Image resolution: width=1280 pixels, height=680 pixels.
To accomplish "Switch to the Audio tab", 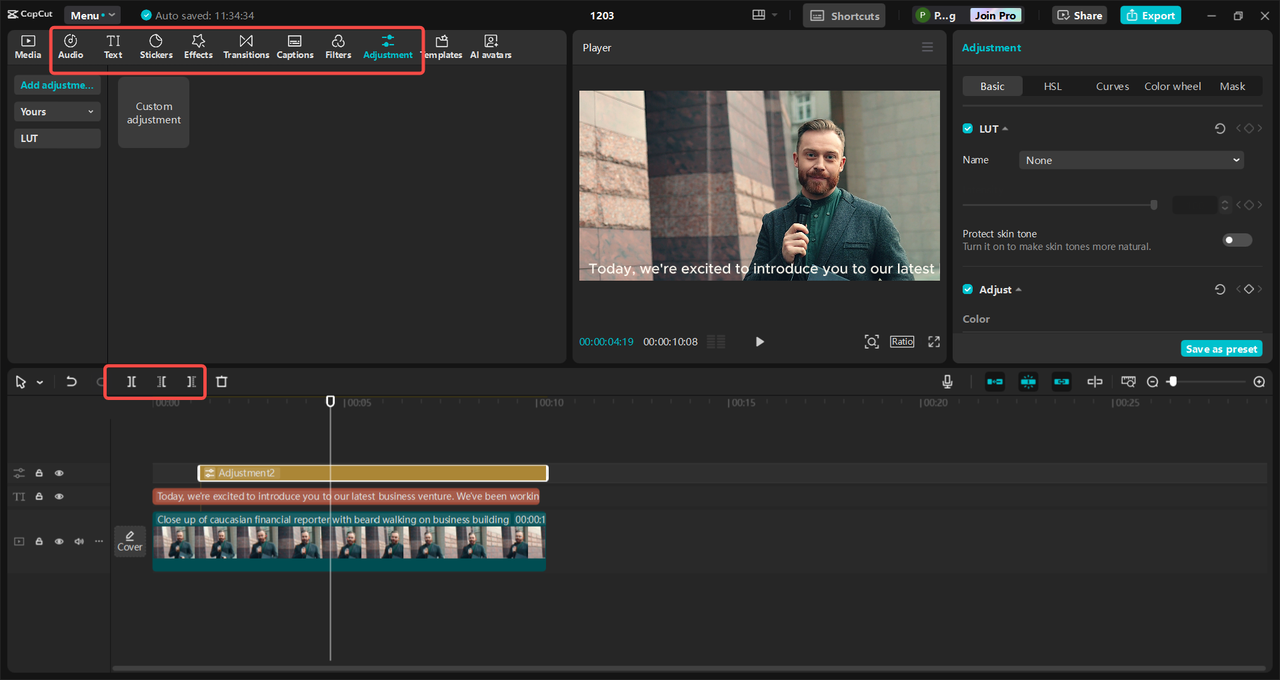I will (71, 47).
